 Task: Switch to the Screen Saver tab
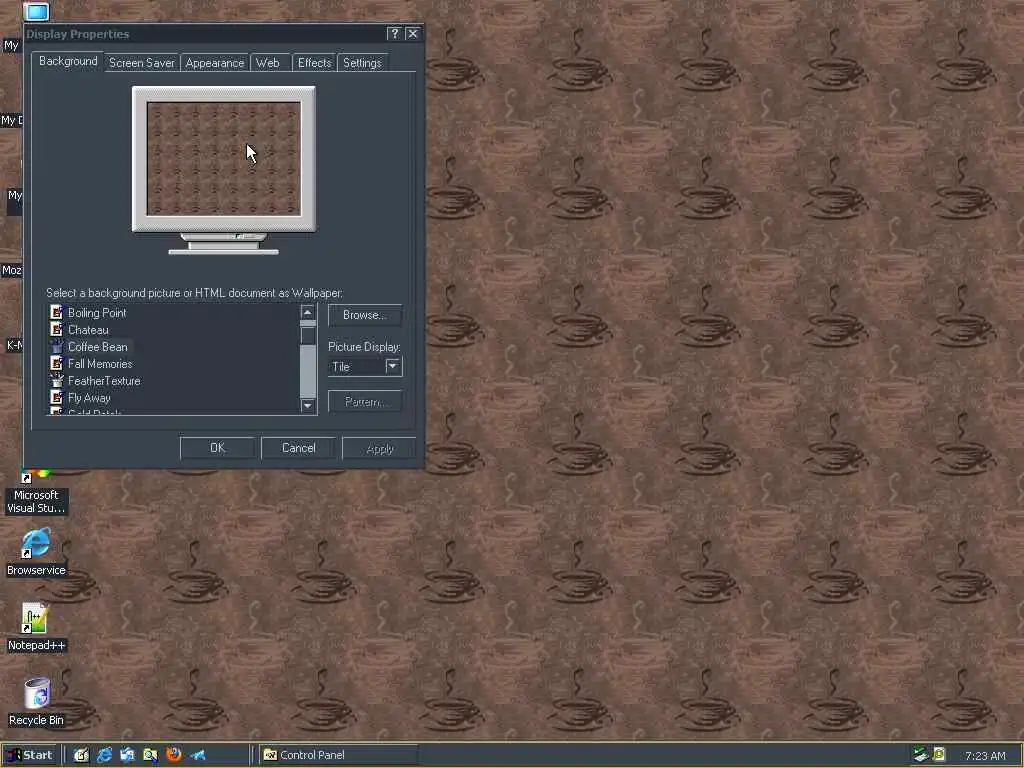click(x=142, y=63)
